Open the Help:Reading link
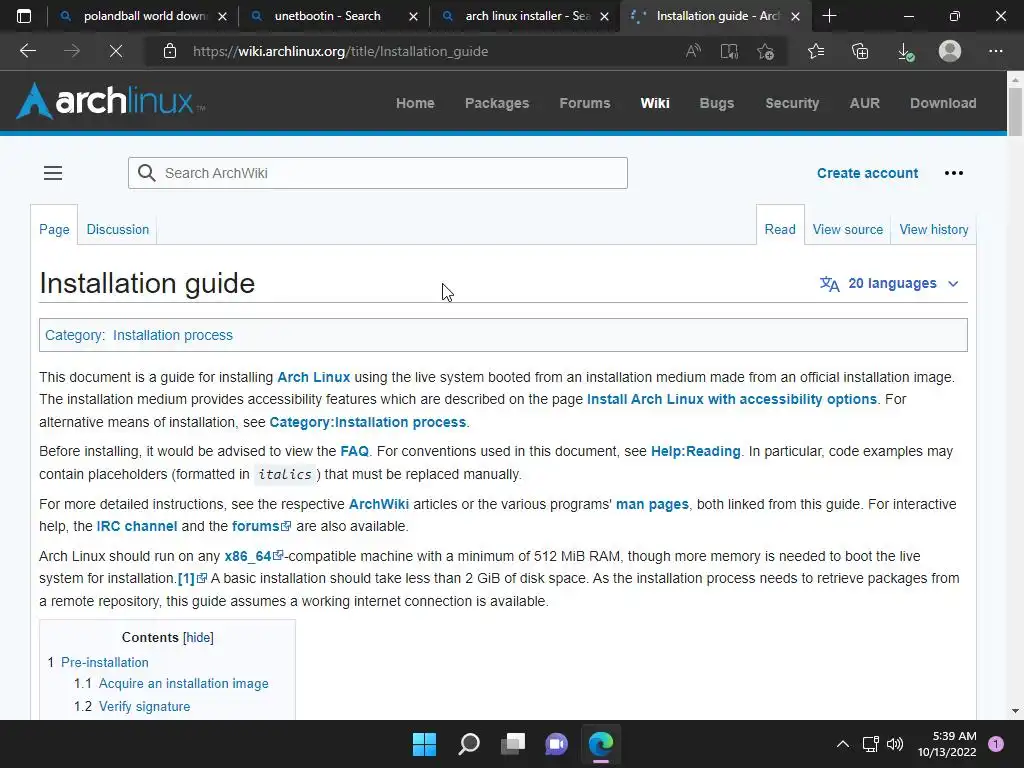The width and height of the screenshot is (1024, 768). (696, 451)
